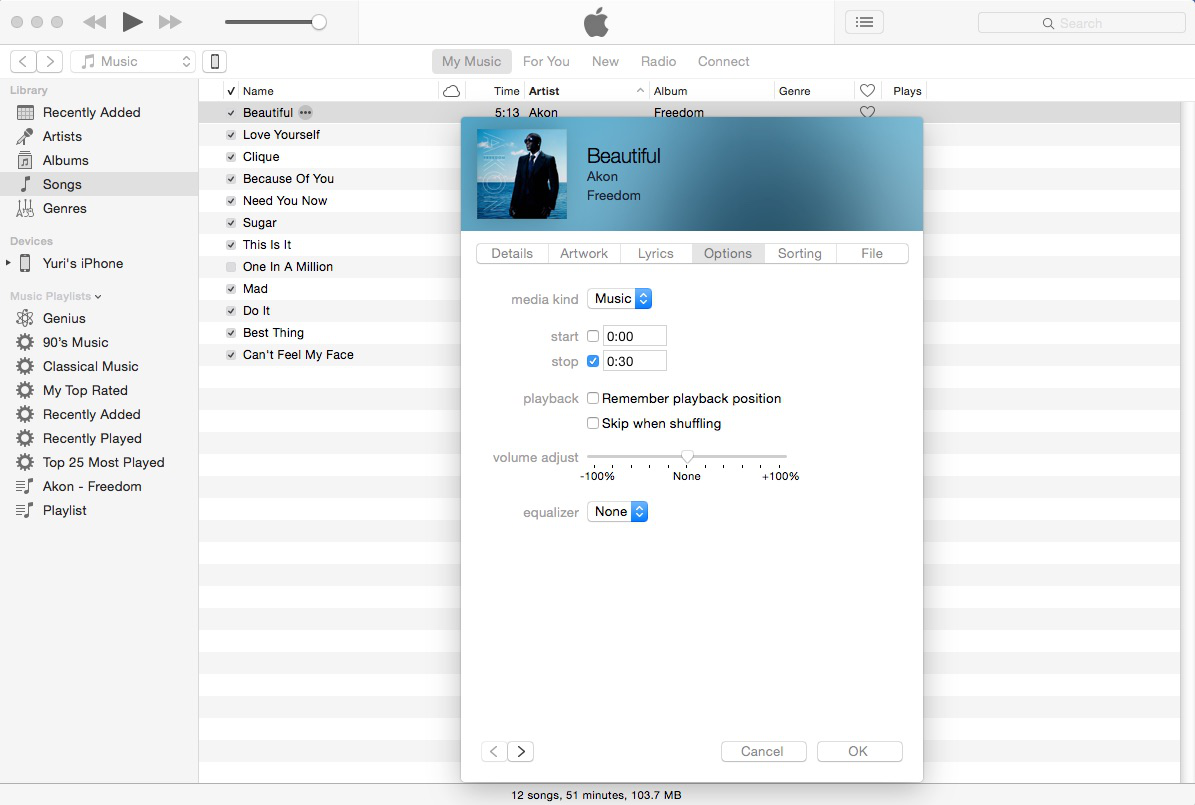The height and width of the screenshot is (805, 1195).
Task: Uncheck the Can't Feel My Face checkbox
Action: point(230,355)
